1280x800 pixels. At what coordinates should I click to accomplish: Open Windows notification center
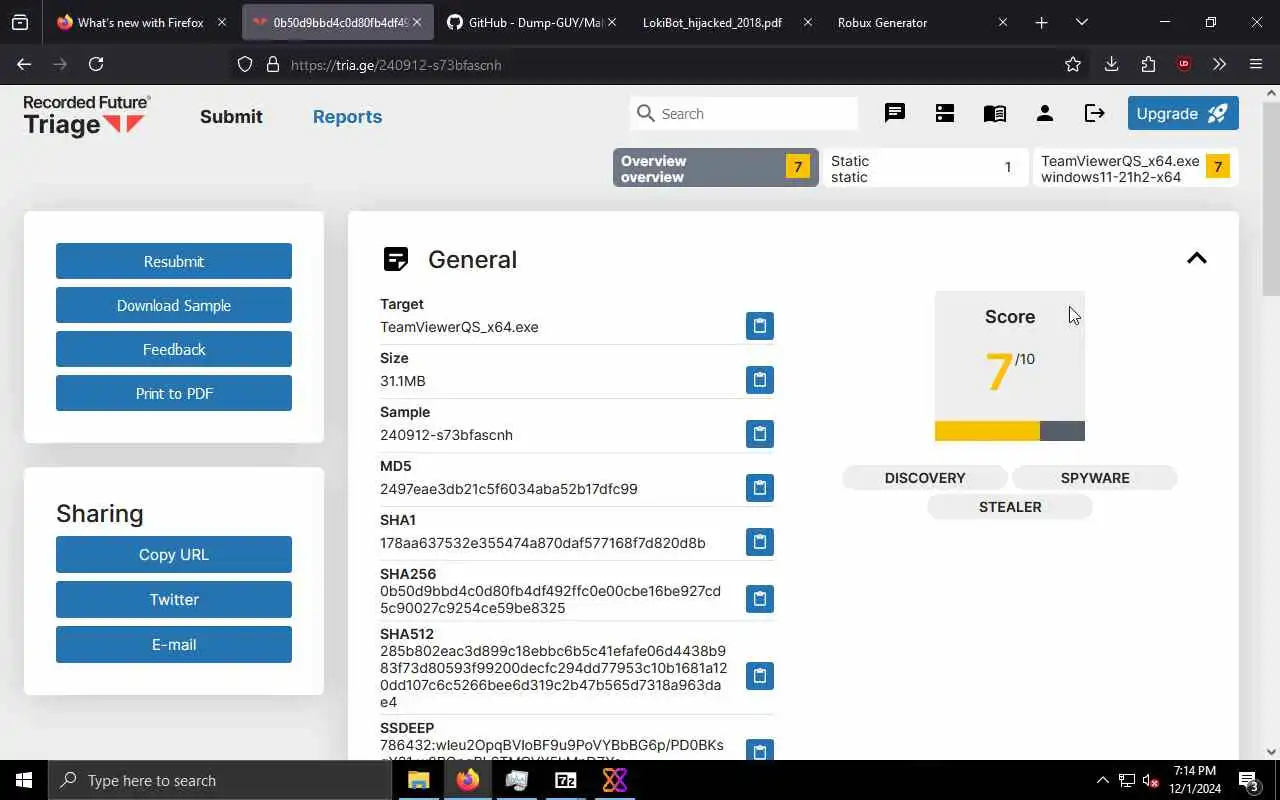click(x=1248, y=780)
